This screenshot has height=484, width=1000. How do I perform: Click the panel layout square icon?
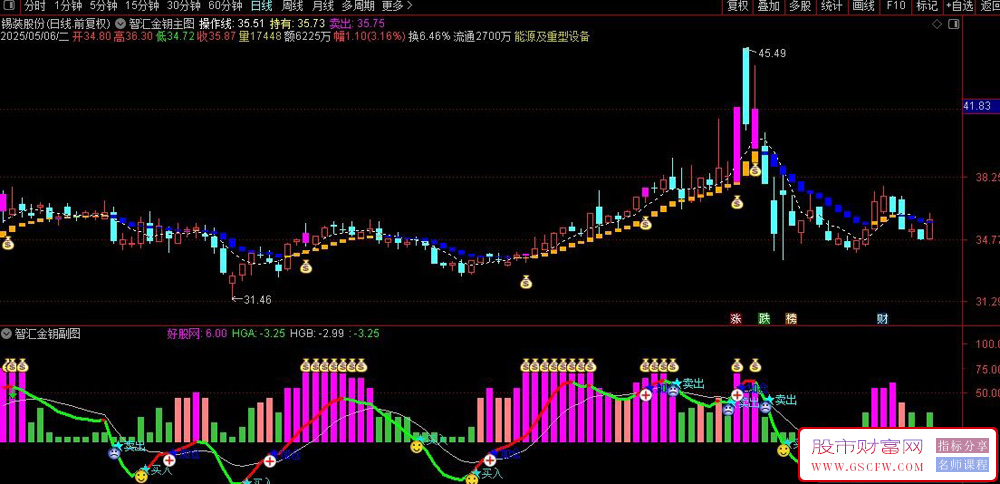[953, 24]
